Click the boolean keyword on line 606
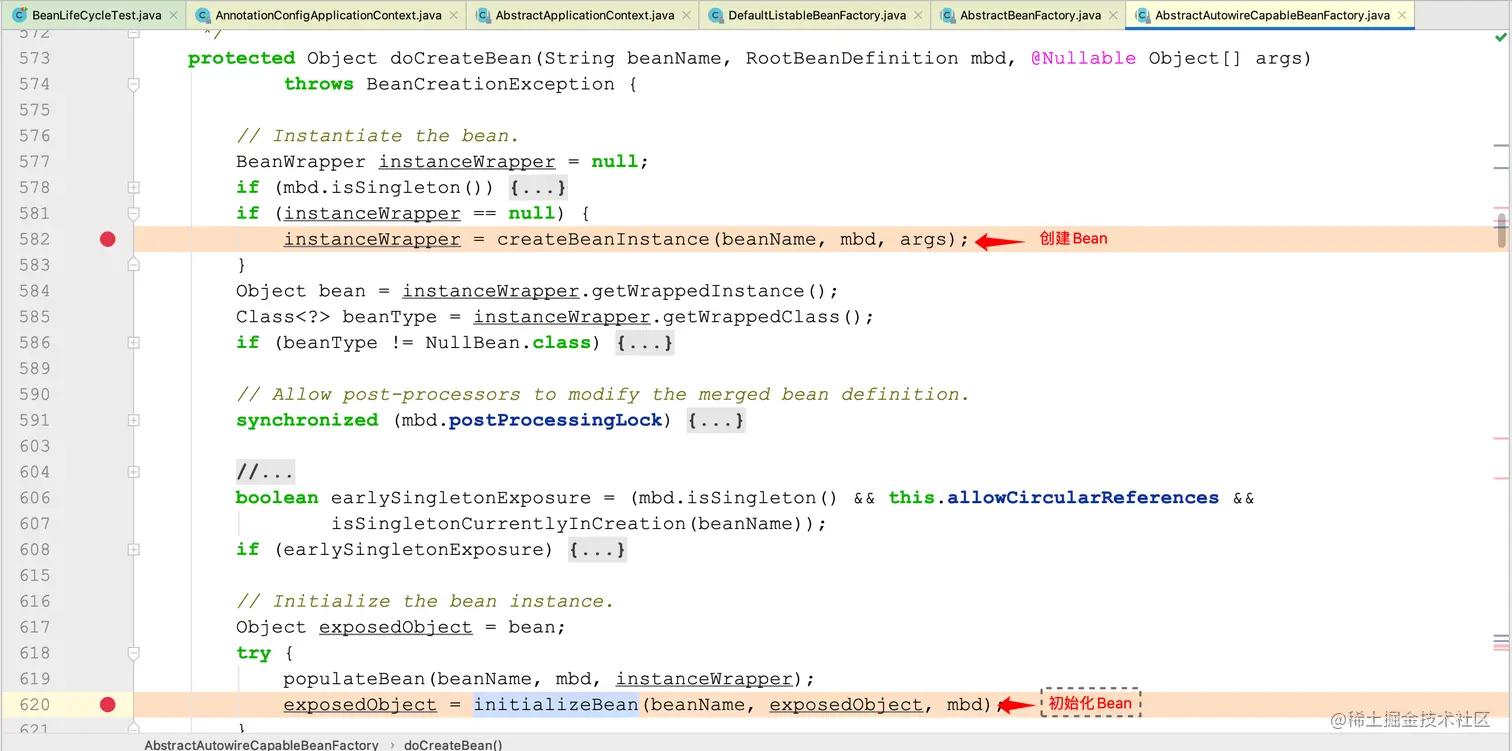 pos(277,498)
